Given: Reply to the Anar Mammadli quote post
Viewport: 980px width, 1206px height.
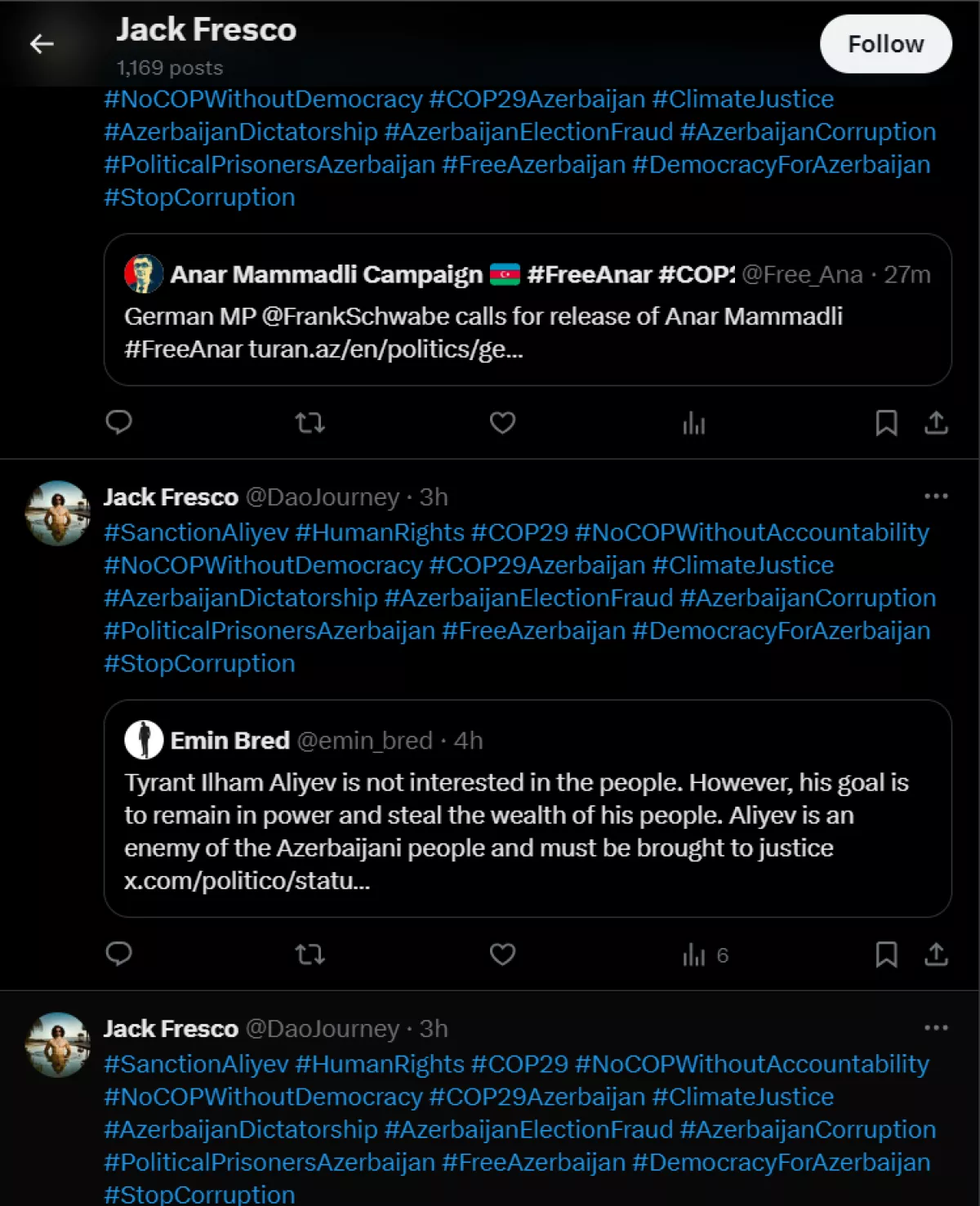Looking at the screenshot, I should point(119,422).
